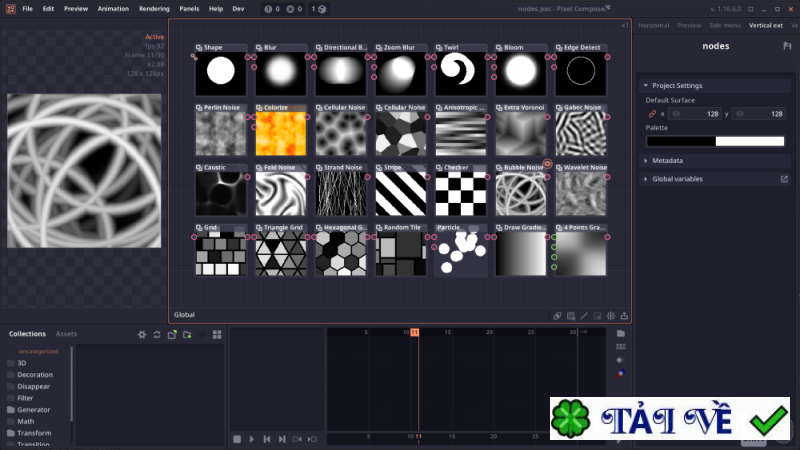Click the folder icon beside the timeline
The height and width of the screenshot is (450, 800).
620,333
